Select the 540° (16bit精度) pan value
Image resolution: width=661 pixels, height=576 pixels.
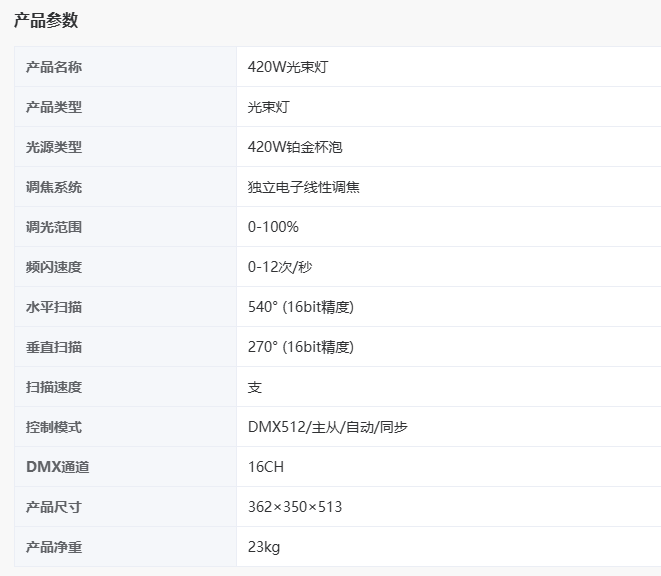click(301, 307)
